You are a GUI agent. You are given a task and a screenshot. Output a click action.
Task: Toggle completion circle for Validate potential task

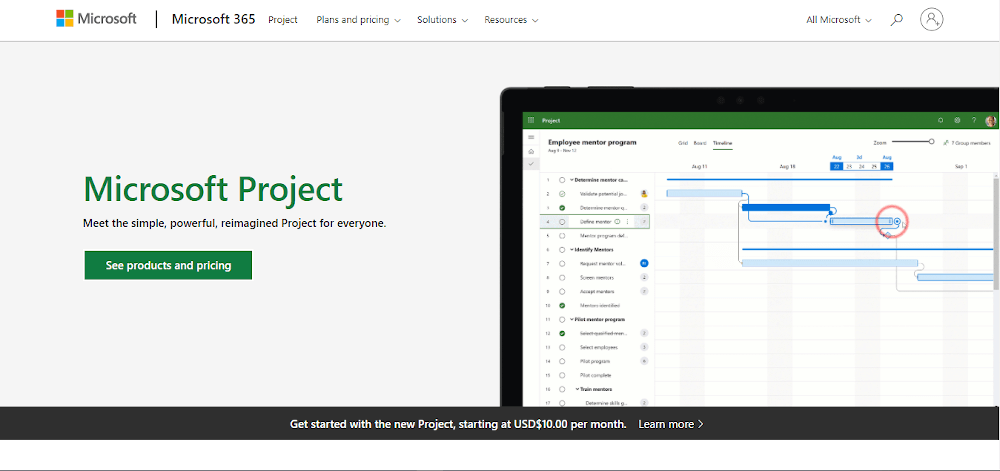pyautogui.click(x=562, y=194)
